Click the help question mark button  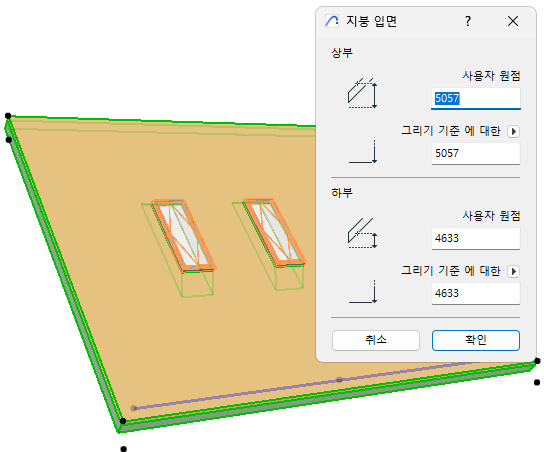468,21
